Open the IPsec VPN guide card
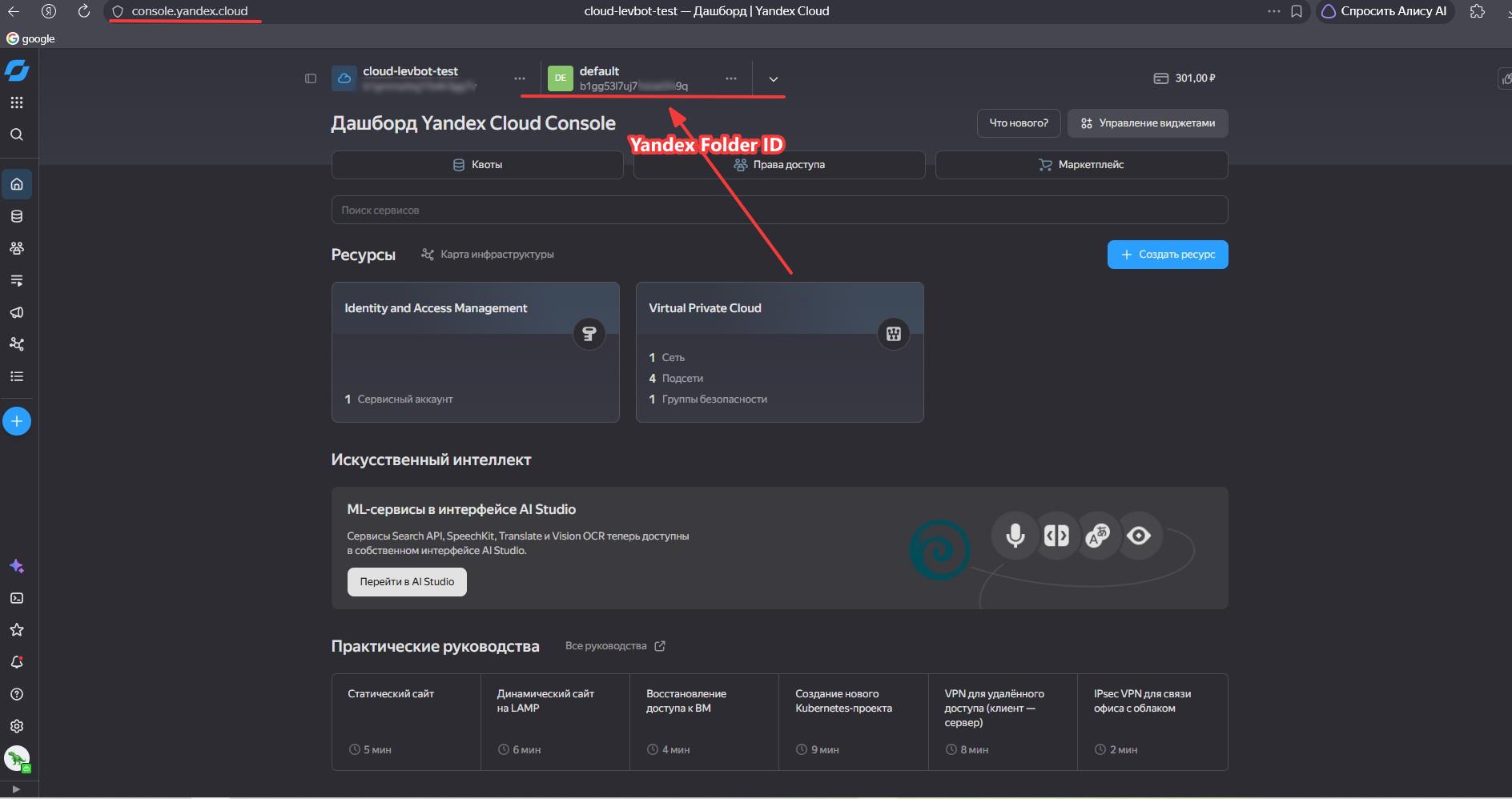 pos(1152,722)
